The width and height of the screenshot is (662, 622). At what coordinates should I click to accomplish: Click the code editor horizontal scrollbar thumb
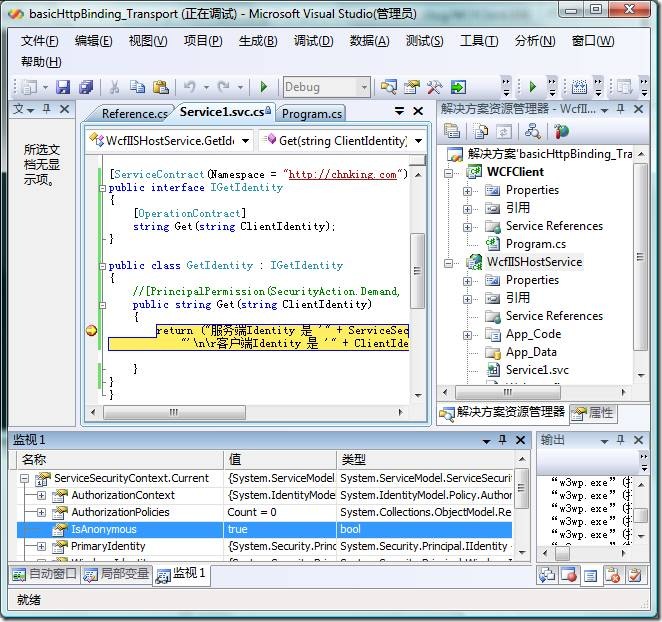tap(174, 412)
